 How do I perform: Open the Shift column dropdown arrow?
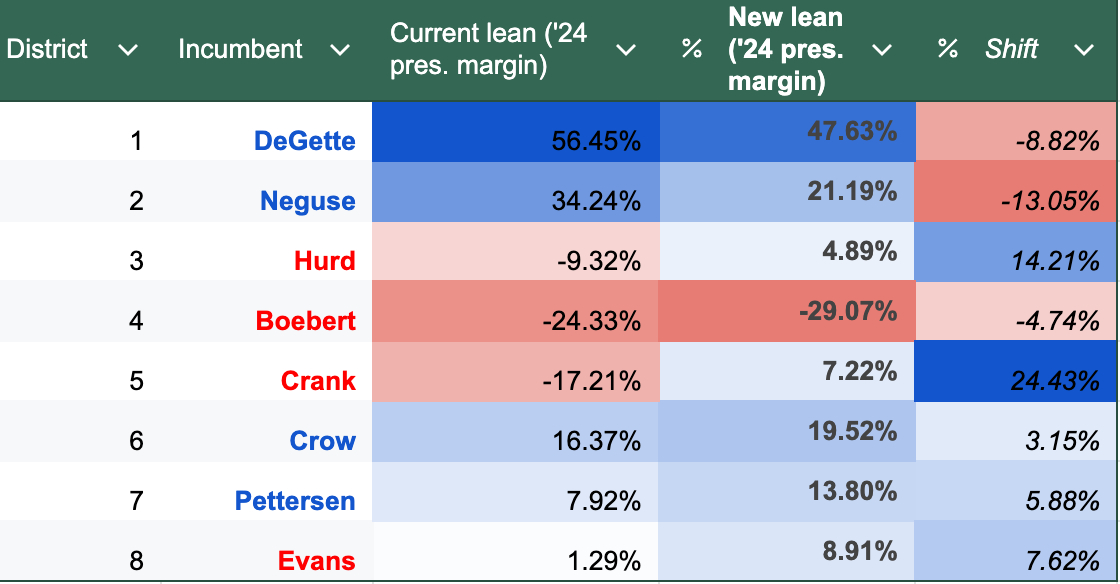pos(1083,50)
